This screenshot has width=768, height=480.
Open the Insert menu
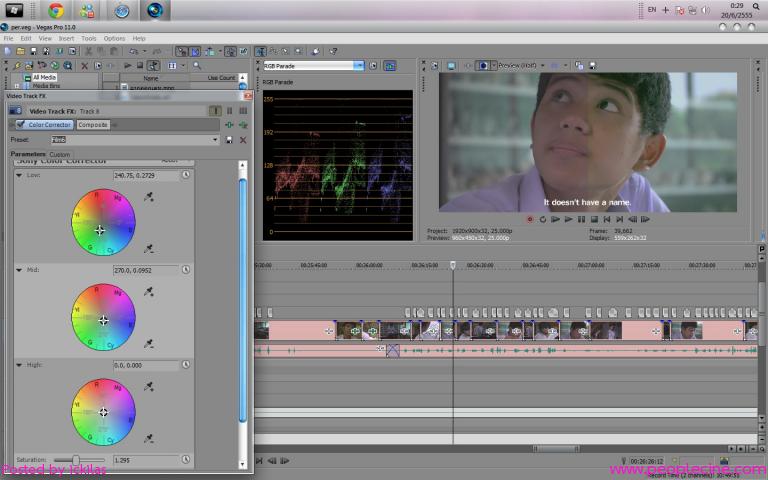66,38
